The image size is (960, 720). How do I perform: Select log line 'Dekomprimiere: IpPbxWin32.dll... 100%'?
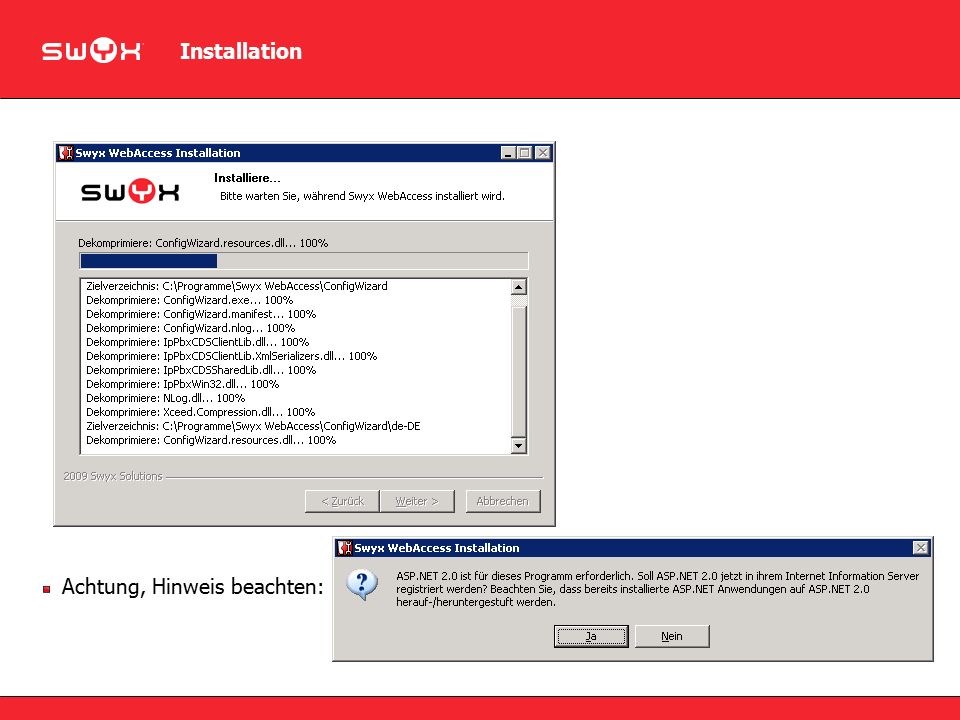coord(182,384)
